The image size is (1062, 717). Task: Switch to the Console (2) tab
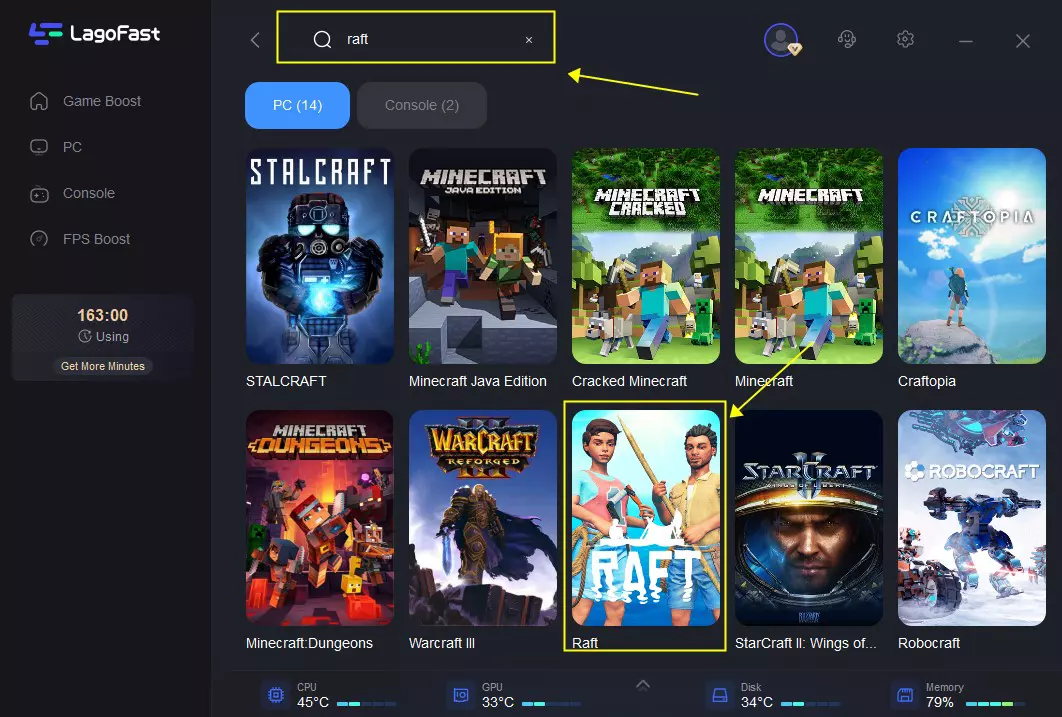tap(422, 105)
